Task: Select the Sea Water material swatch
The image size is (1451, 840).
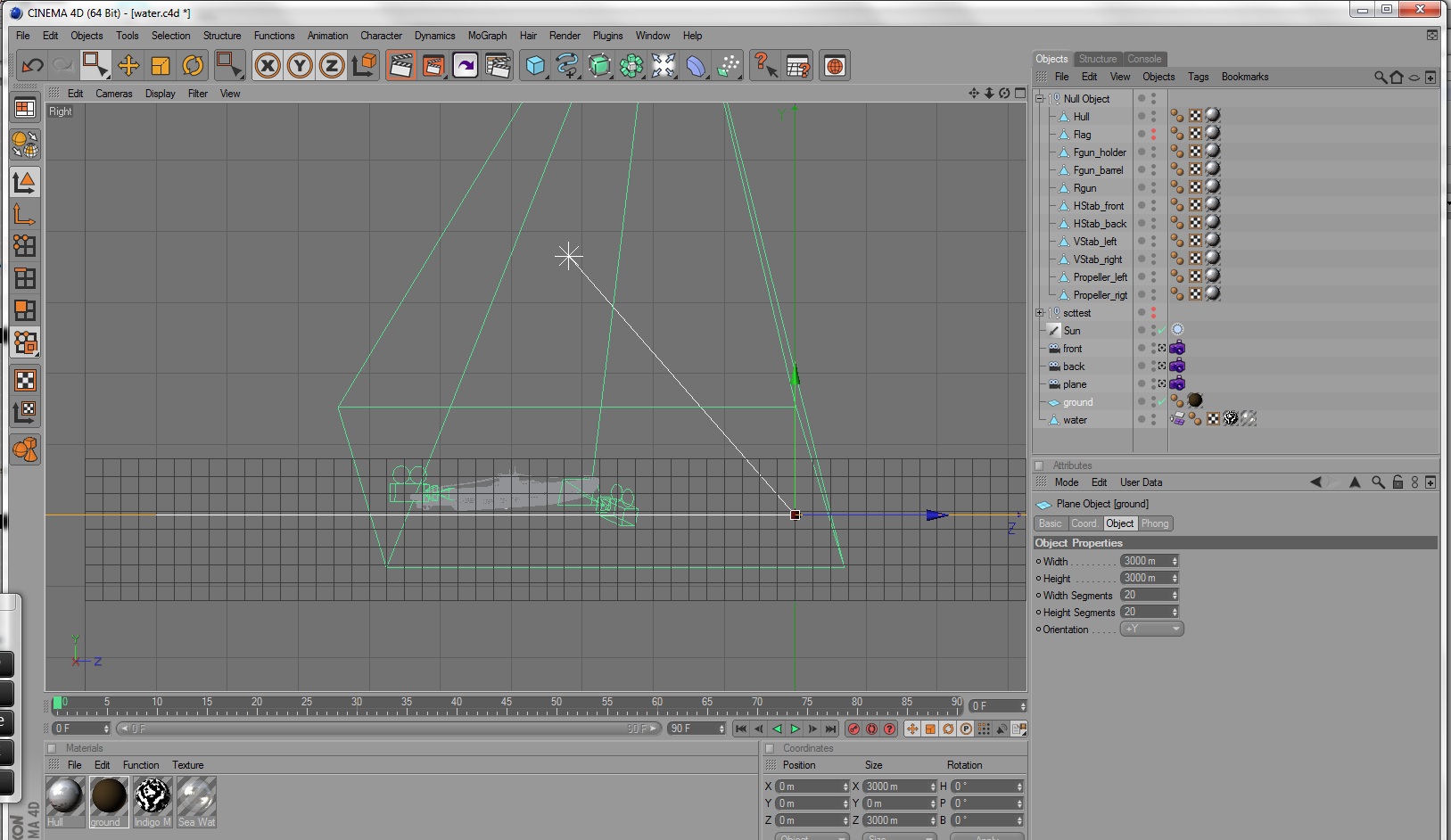Action: 196,802
